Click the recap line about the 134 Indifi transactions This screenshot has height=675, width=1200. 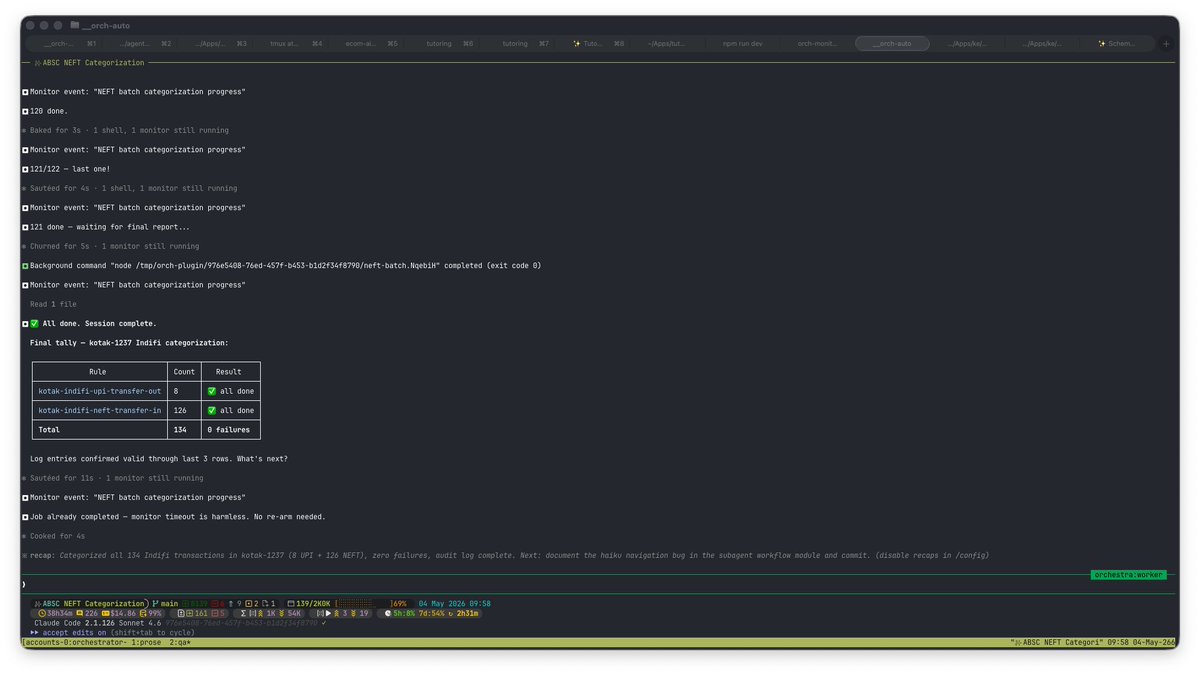click(x=506, y=555)
